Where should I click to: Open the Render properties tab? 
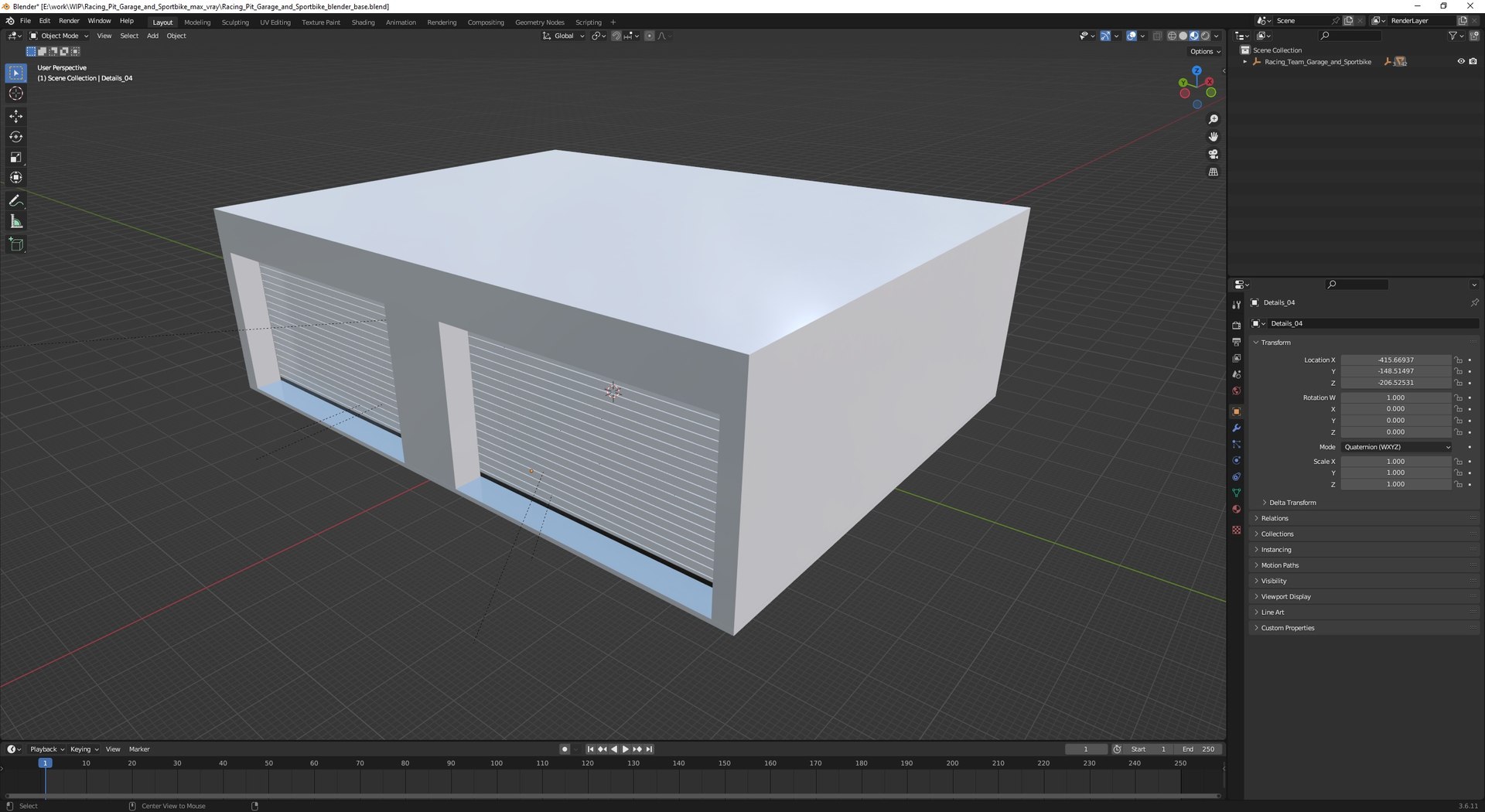[1236, 326]
